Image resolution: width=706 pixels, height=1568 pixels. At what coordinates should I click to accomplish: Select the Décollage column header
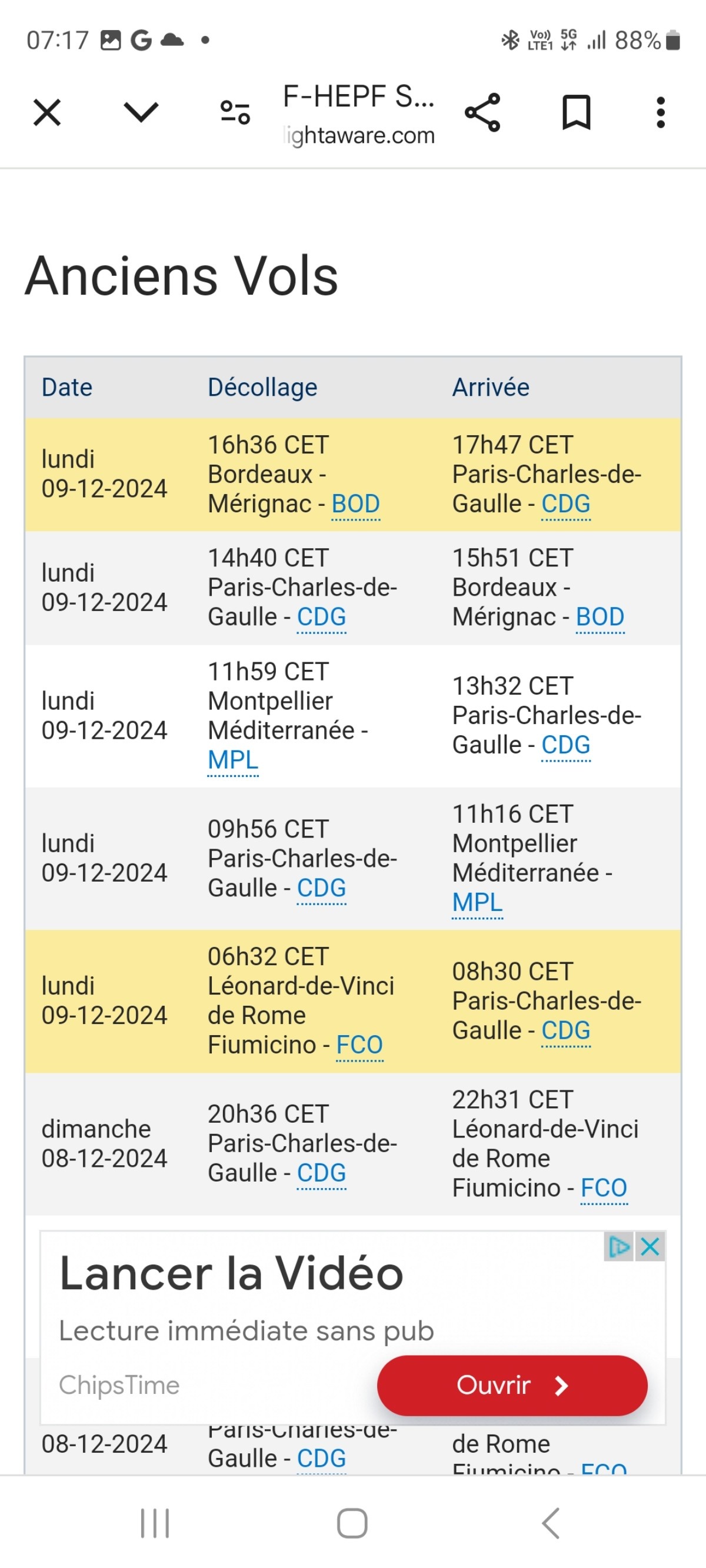[262, 387]
